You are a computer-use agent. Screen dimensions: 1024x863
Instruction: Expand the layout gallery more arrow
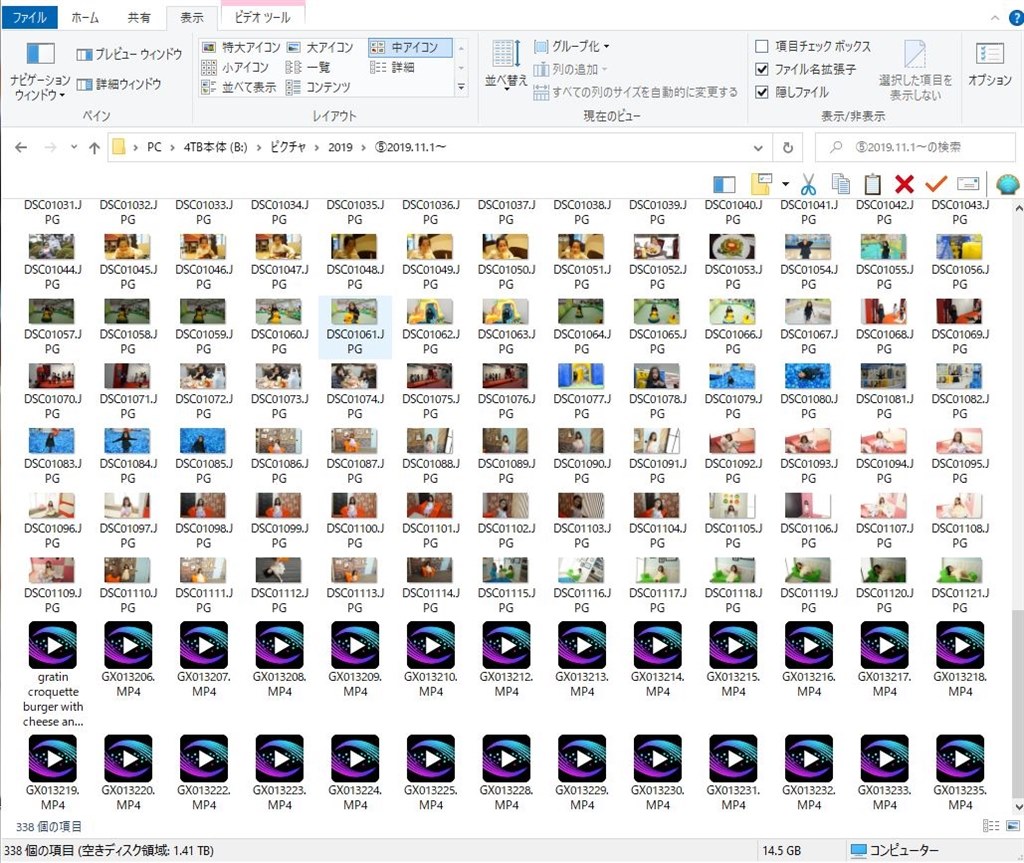[x=461, y=87]
